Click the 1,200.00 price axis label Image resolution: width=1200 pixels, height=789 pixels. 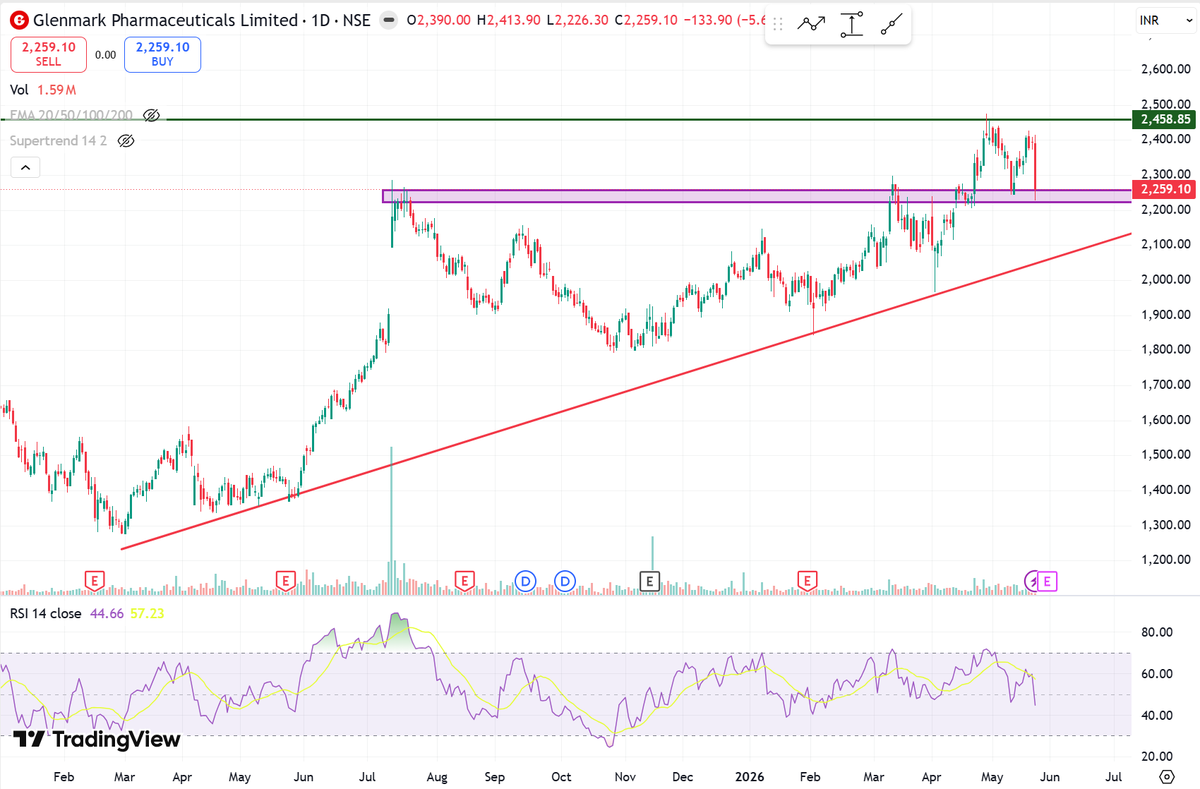[1165, 560]
